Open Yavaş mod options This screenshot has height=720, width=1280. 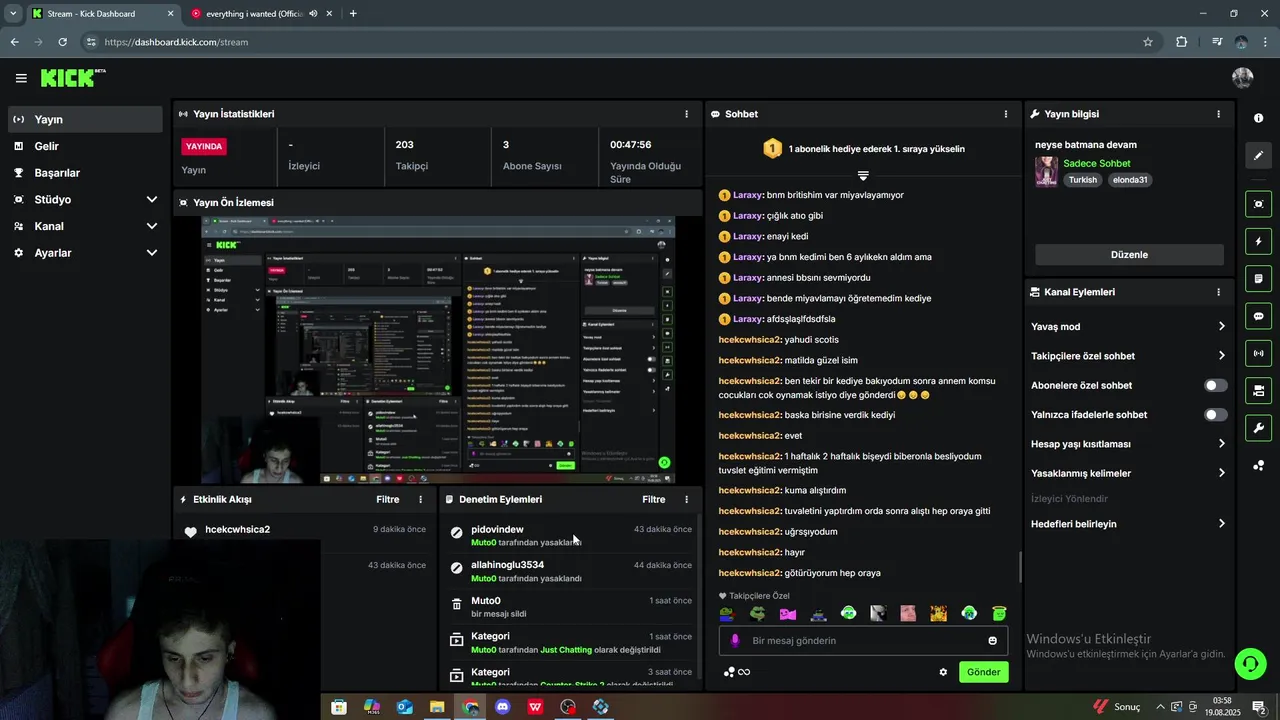[1128, 326]
